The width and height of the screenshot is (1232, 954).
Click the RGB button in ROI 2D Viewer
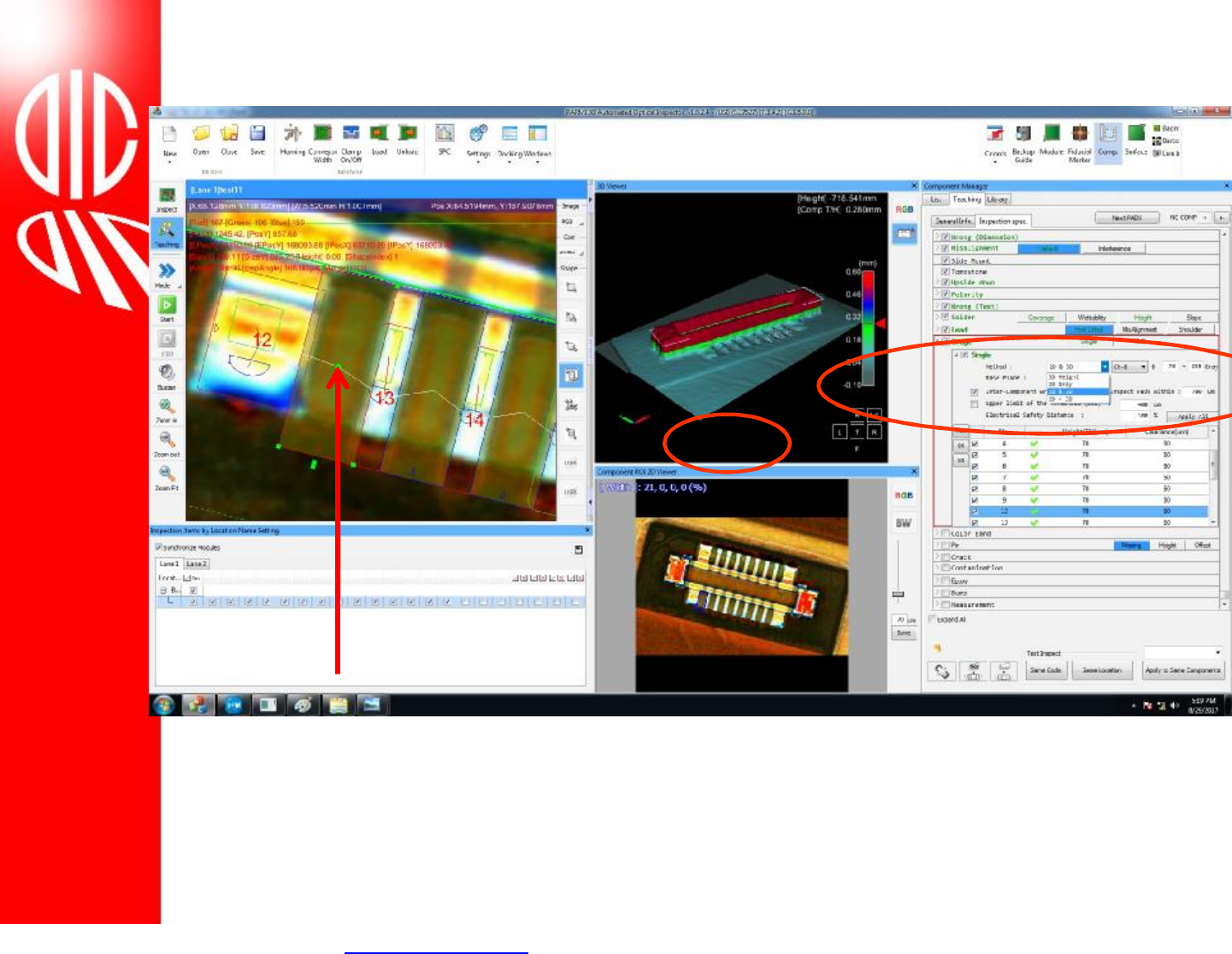904,496
